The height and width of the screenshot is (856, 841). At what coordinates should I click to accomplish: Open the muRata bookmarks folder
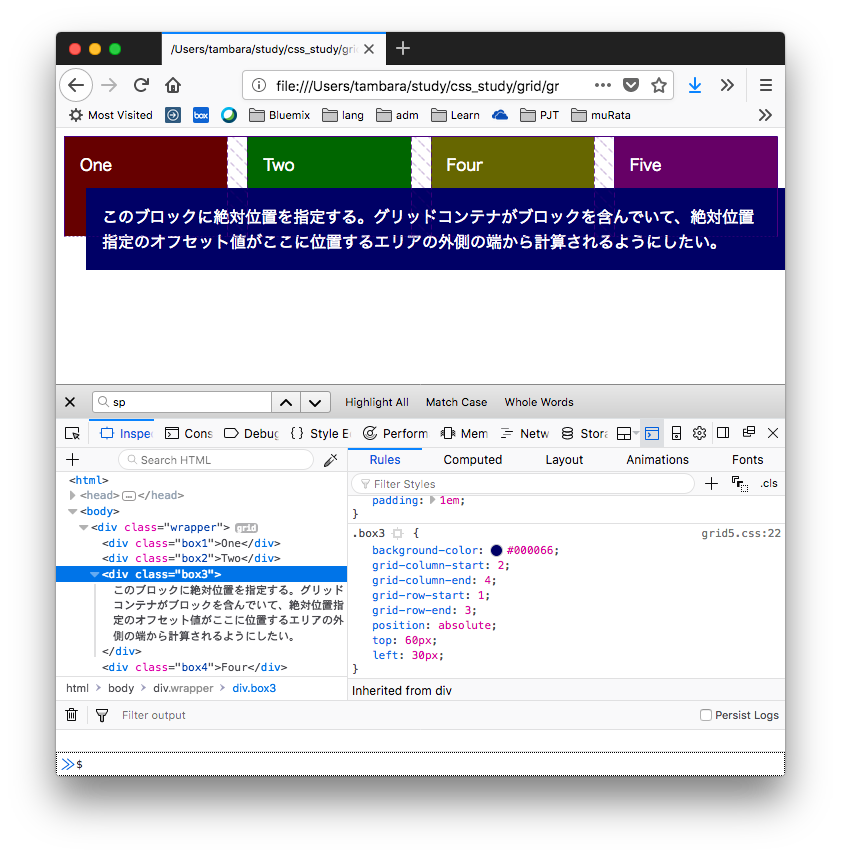pyautogui.click(x=601, y=115)
